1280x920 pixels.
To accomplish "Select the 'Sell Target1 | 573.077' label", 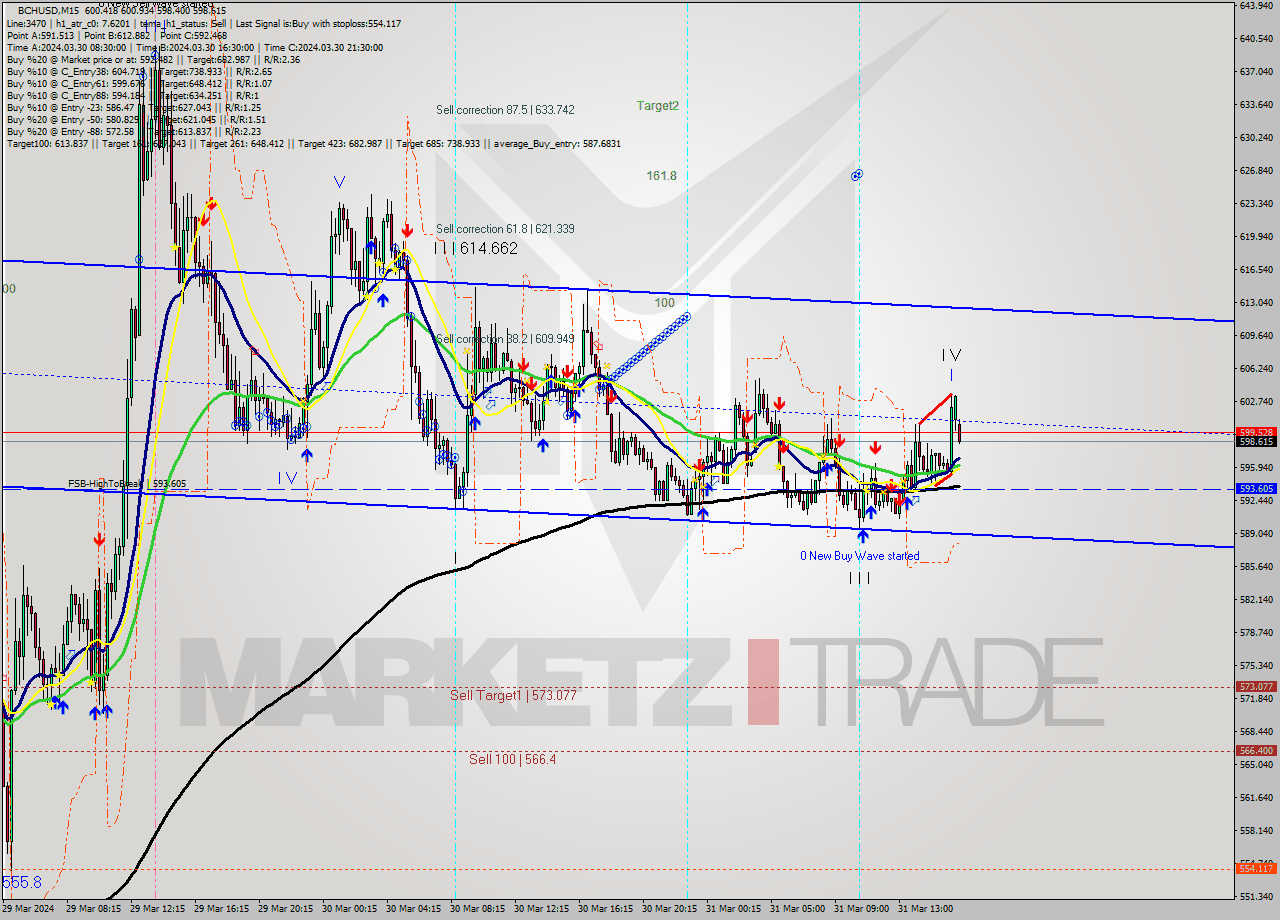I will click(513, 695).
